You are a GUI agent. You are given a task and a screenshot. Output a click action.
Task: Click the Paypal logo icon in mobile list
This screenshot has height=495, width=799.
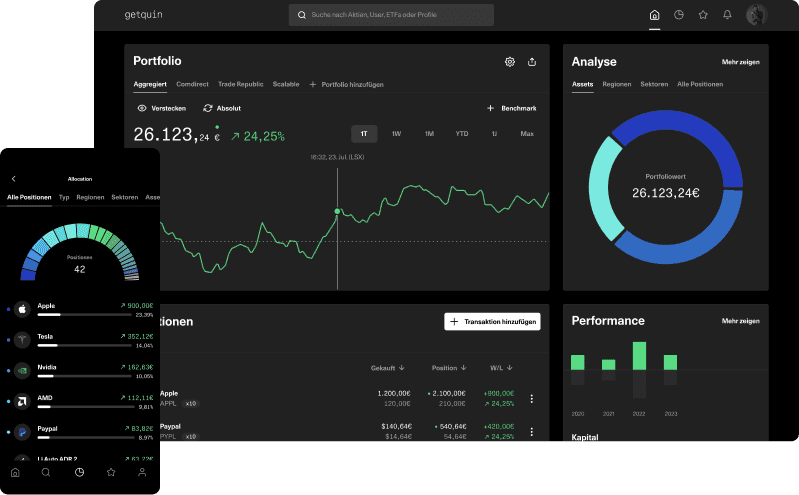tap(22, 432)
